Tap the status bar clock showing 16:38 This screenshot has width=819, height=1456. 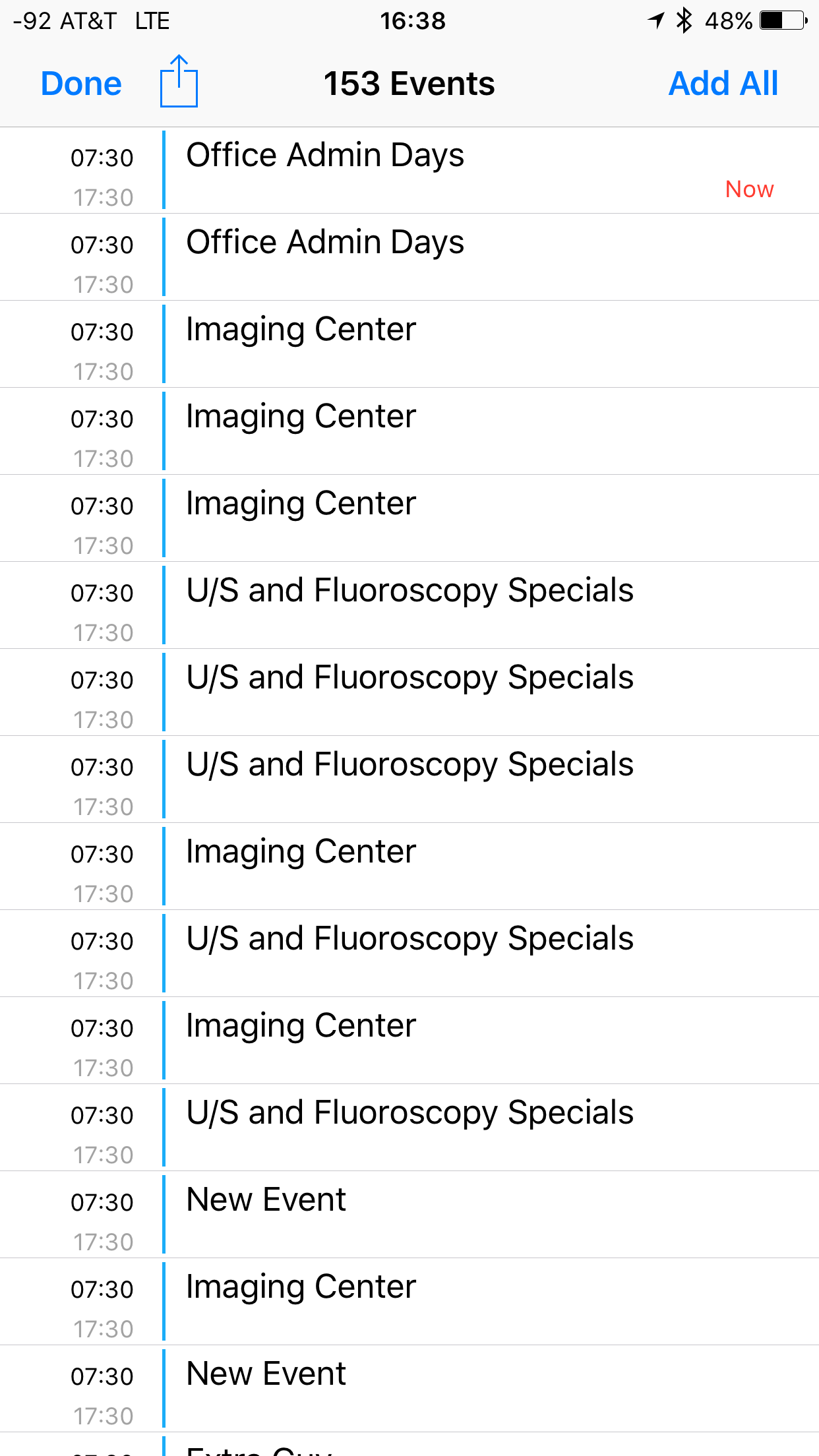413,21
